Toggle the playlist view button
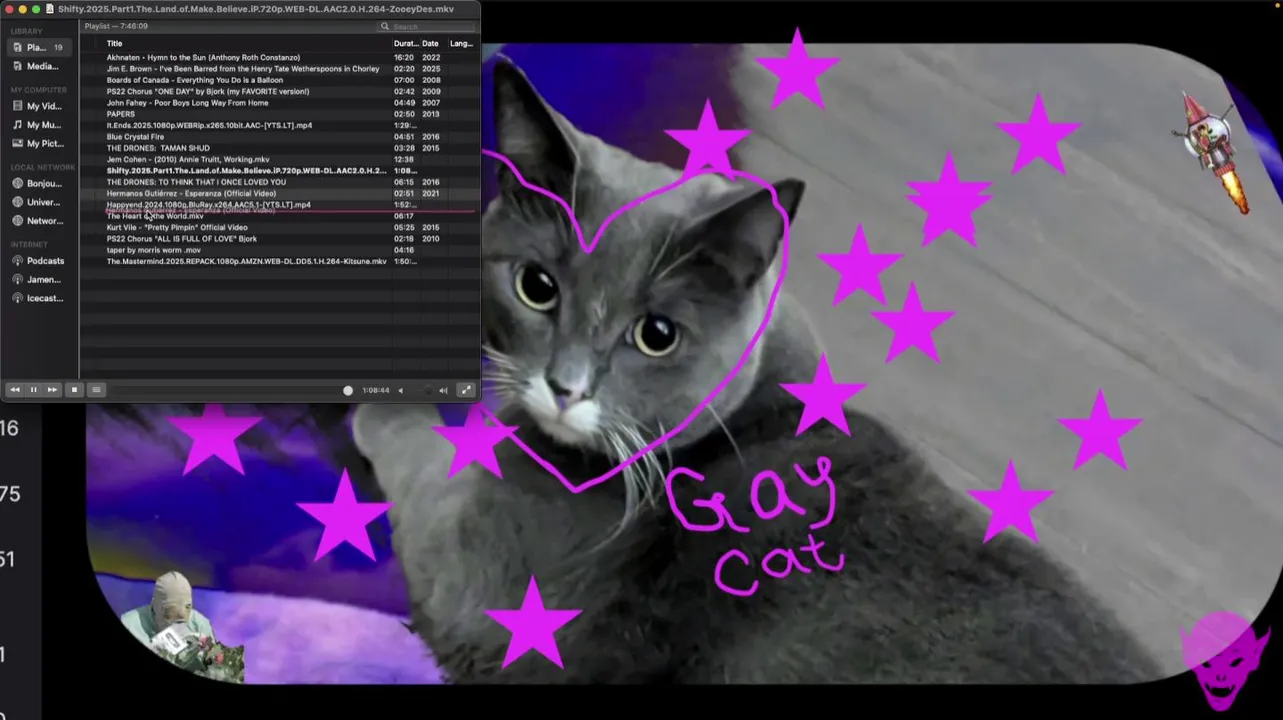 click(x=96, y=390)
